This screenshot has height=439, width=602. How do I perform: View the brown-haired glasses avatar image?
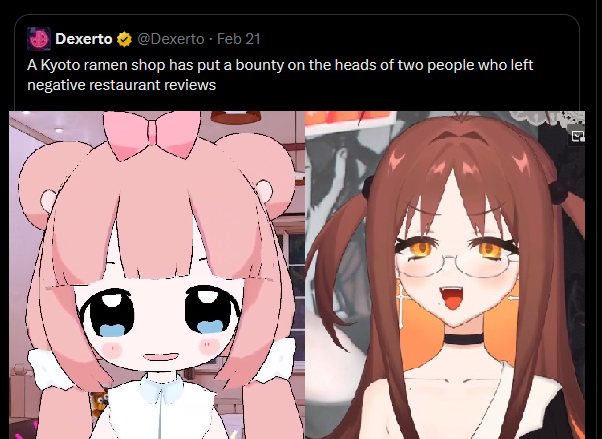click(x=445, y=275)
